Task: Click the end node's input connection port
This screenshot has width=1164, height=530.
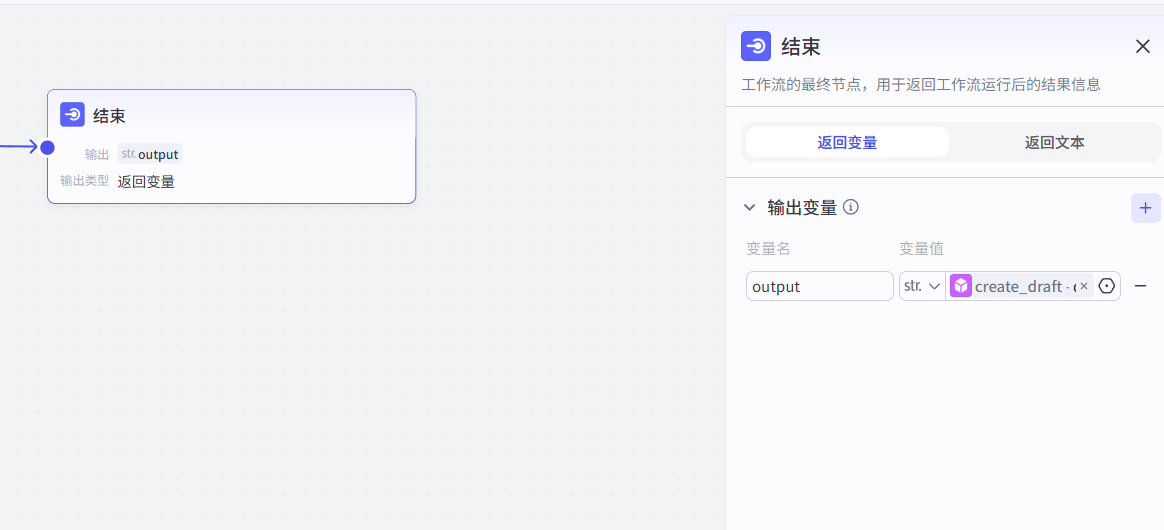Action: [x=47, y=148]
